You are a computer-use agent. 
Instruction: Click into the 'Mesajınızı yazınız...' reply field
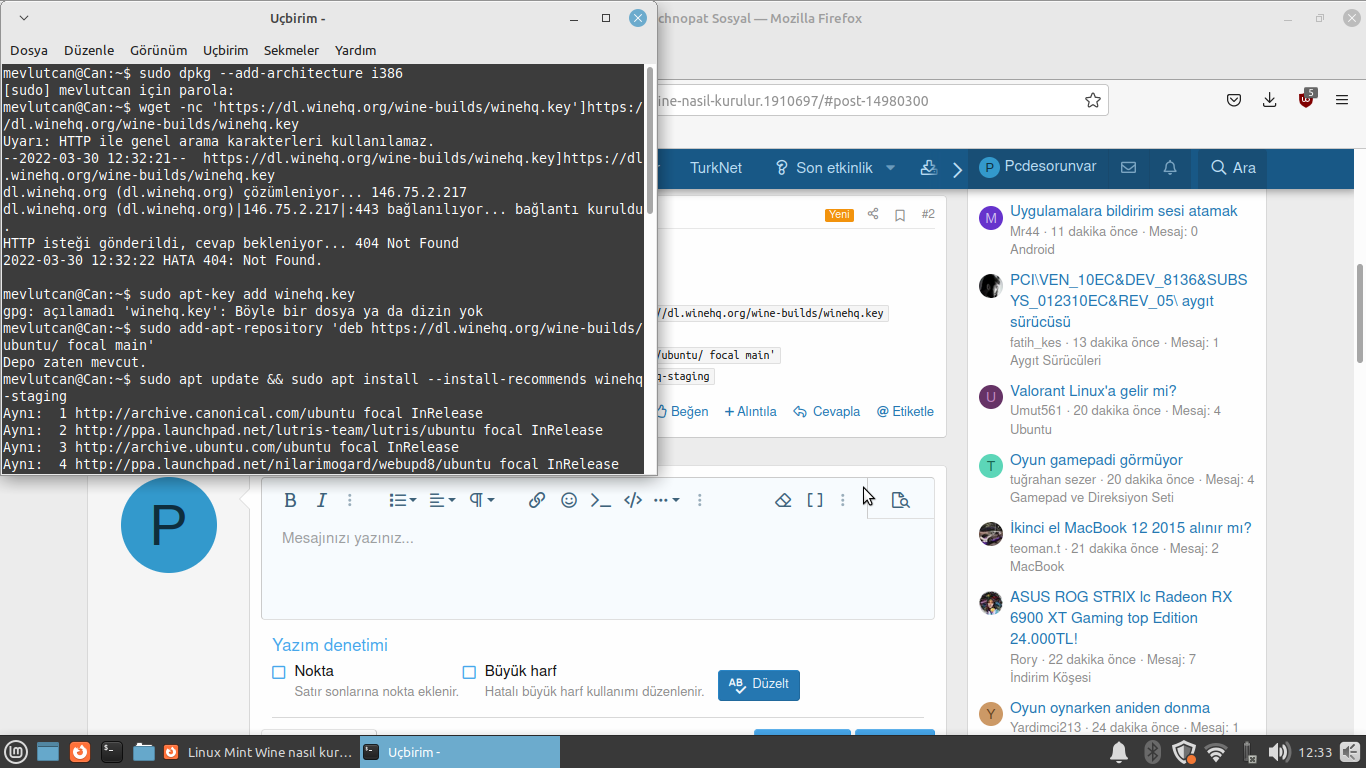click(598, 570)
